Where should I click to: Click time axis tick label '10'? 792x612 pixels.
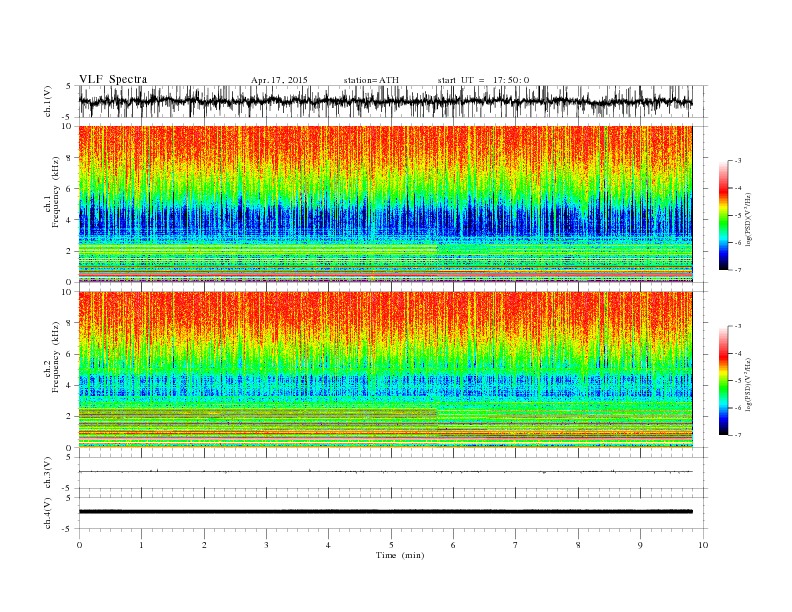click(x=703, y=545)
